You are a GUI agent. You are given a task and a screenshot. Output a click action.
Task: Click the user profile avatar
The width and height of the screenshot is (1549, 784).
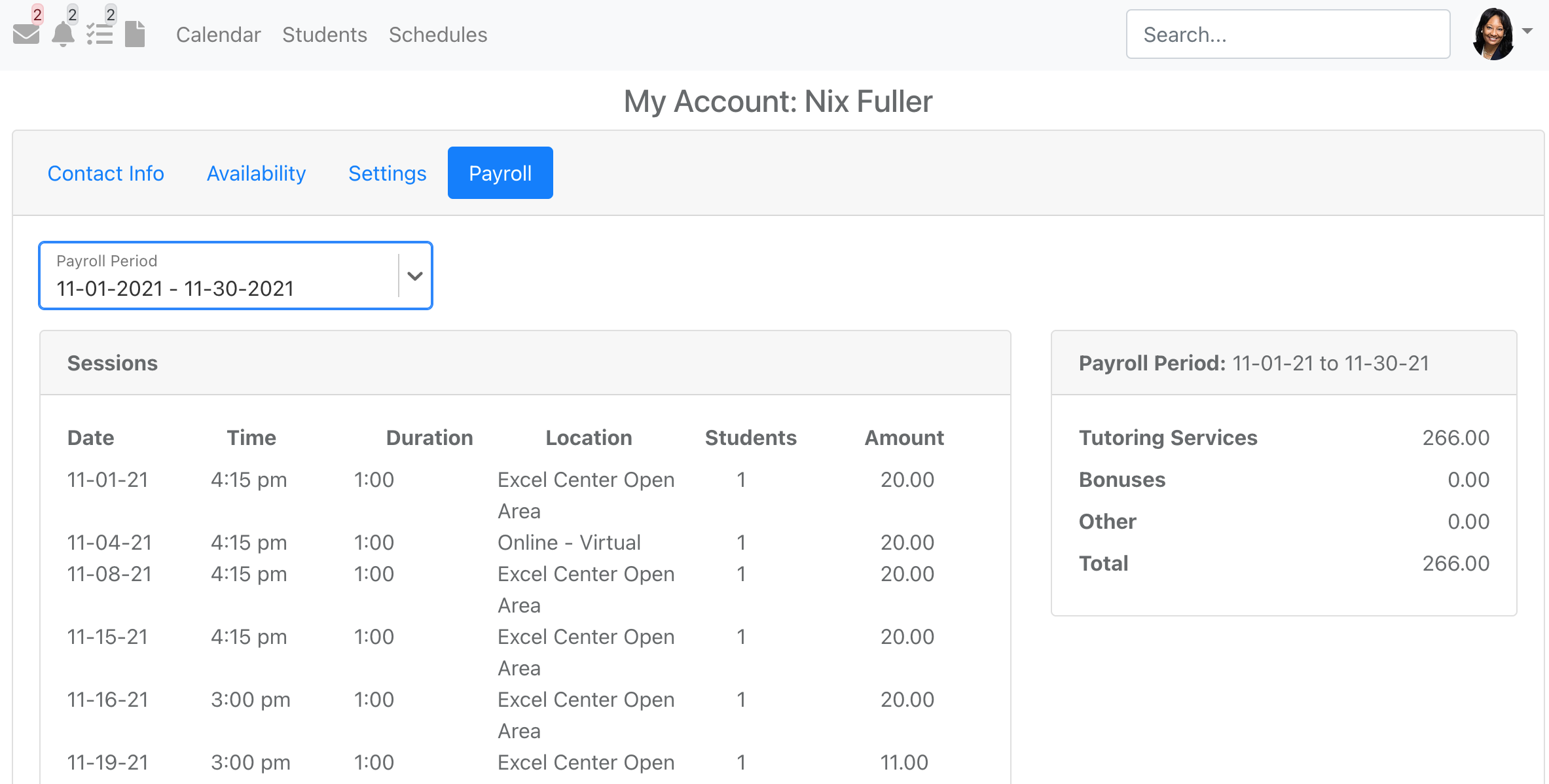pos(1493,34)
